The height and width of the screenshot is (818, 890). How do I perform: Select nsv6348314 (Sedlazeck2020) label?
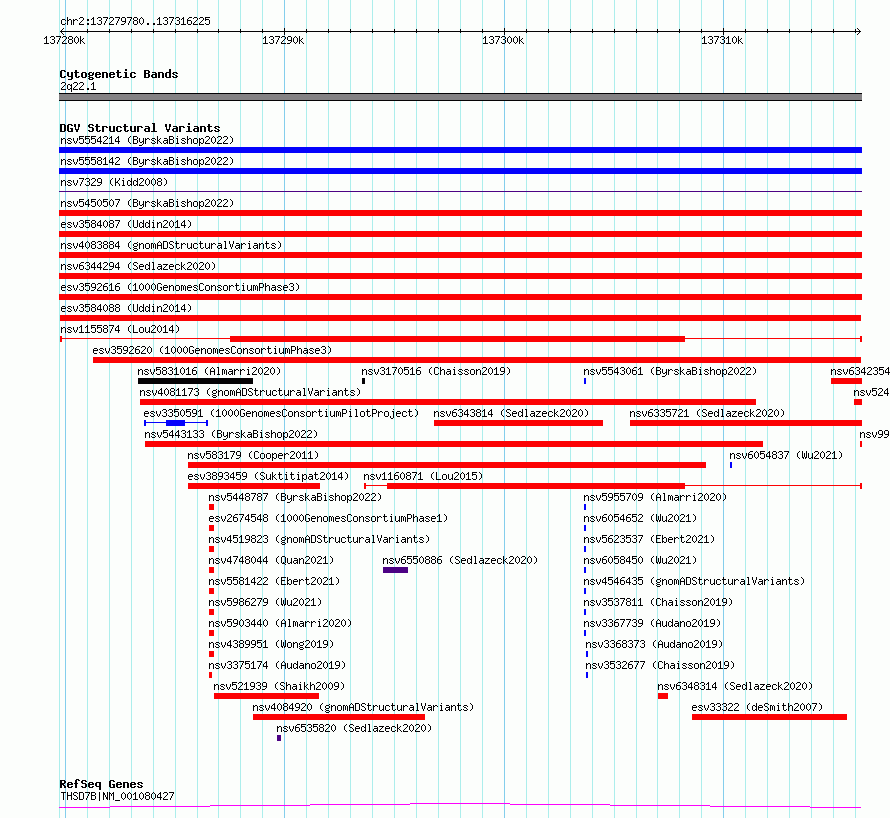coord(735,686)
